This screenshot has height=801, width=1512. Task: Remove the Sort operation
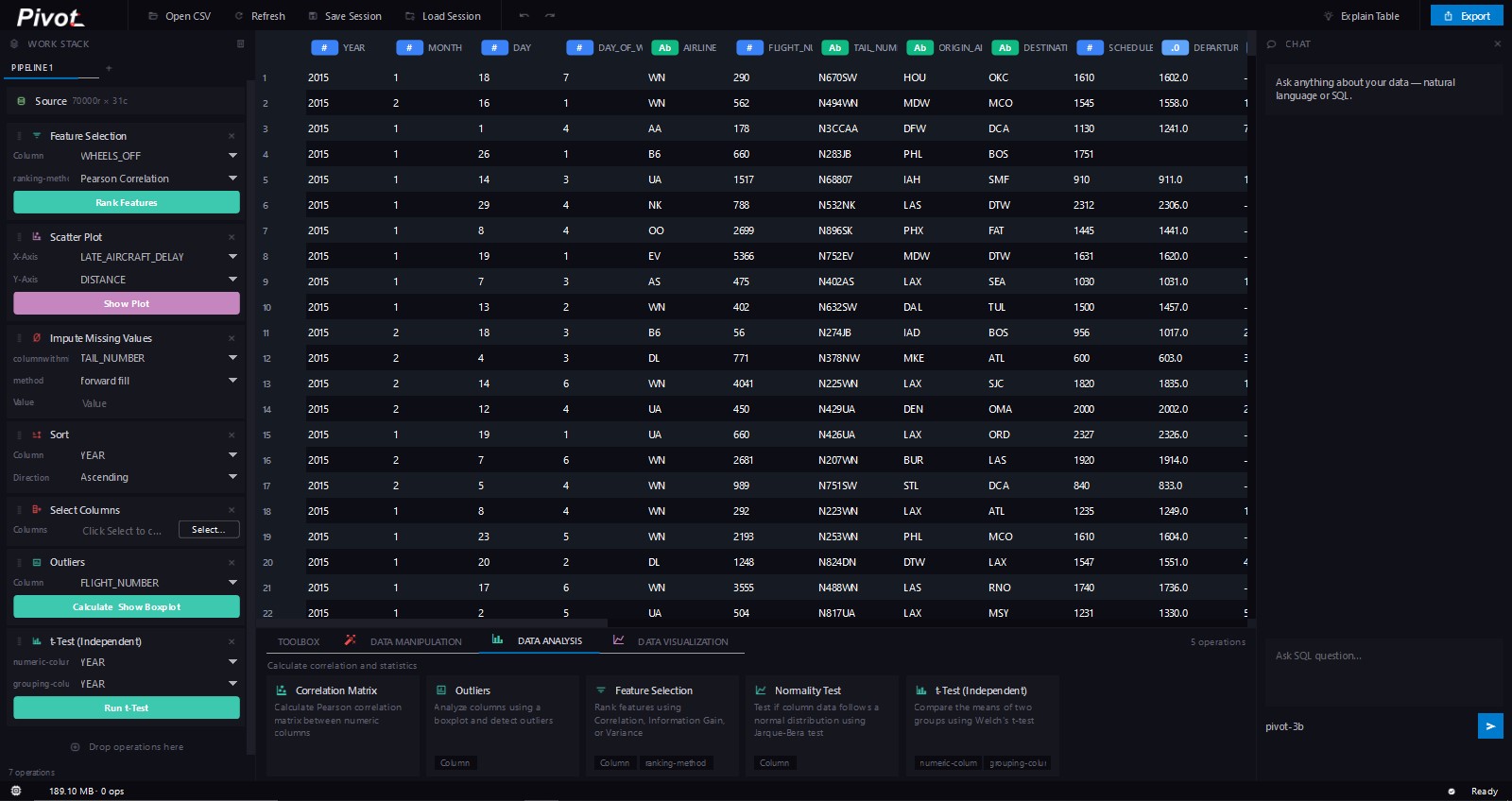pos(232,435)
